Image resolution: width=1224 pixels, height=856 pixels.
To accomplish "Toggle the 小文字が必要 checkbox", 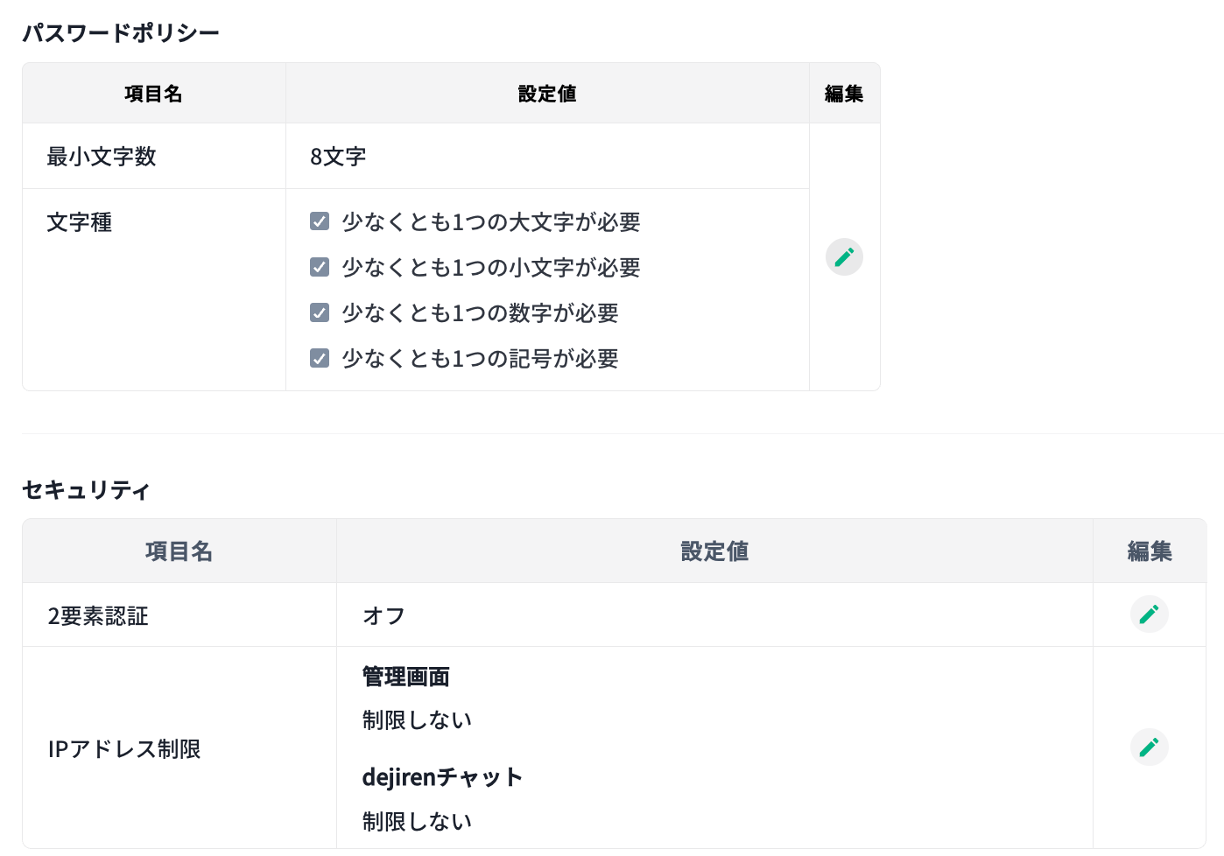I will coord(320,267).
